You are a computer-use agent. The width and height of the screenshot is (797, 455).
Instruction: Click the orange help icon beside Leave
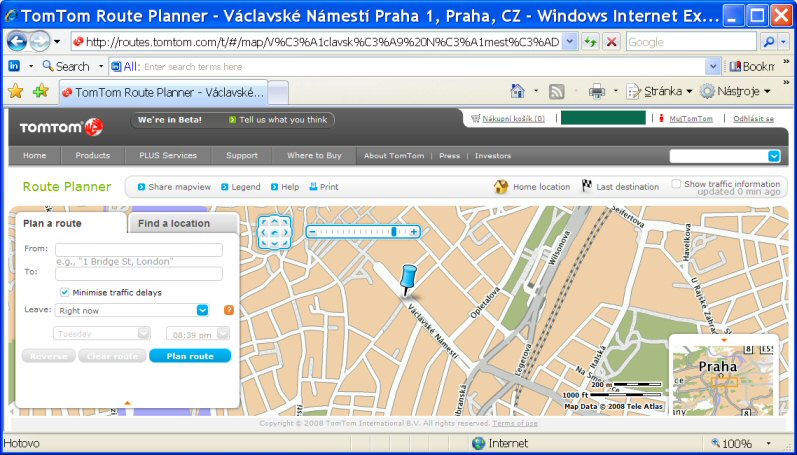click(x=229, y=310)
